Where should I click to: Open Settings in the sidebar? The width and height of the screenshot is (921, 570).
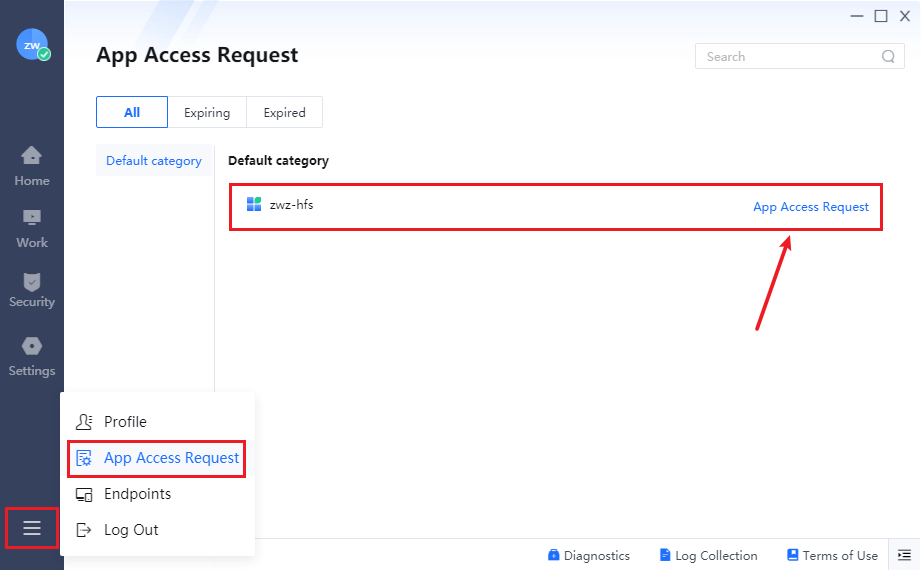[x=32, y=357]
